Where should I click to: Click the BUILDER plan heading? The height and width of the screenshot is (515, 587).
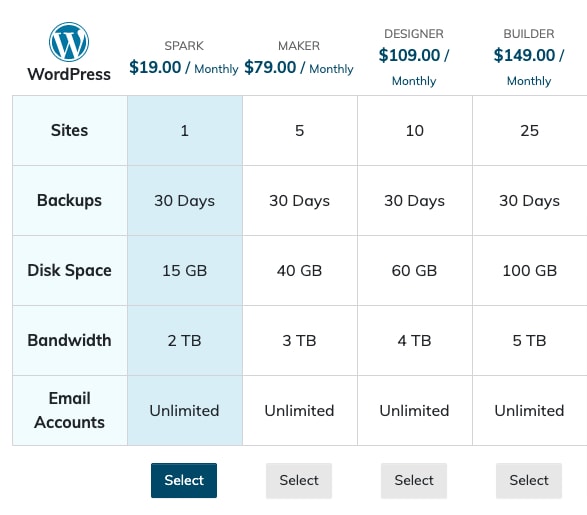pos(529,34)
